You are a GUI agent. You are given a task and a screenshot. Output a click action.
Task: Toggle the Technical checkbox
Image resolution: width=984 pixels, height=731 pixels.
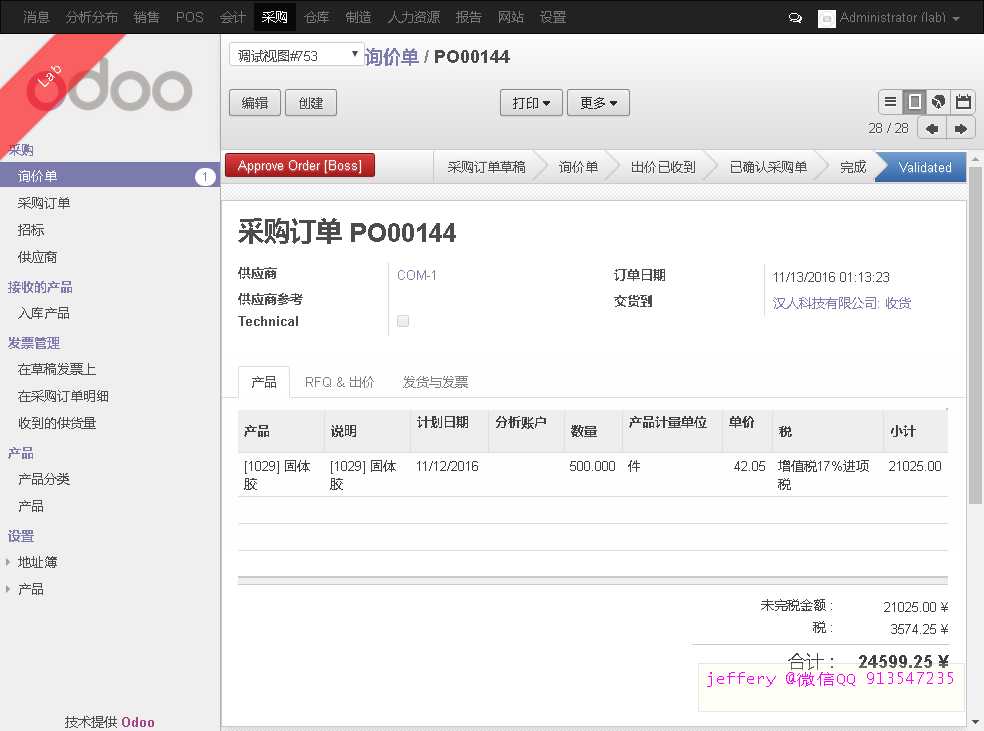click(x=403, y=321)
